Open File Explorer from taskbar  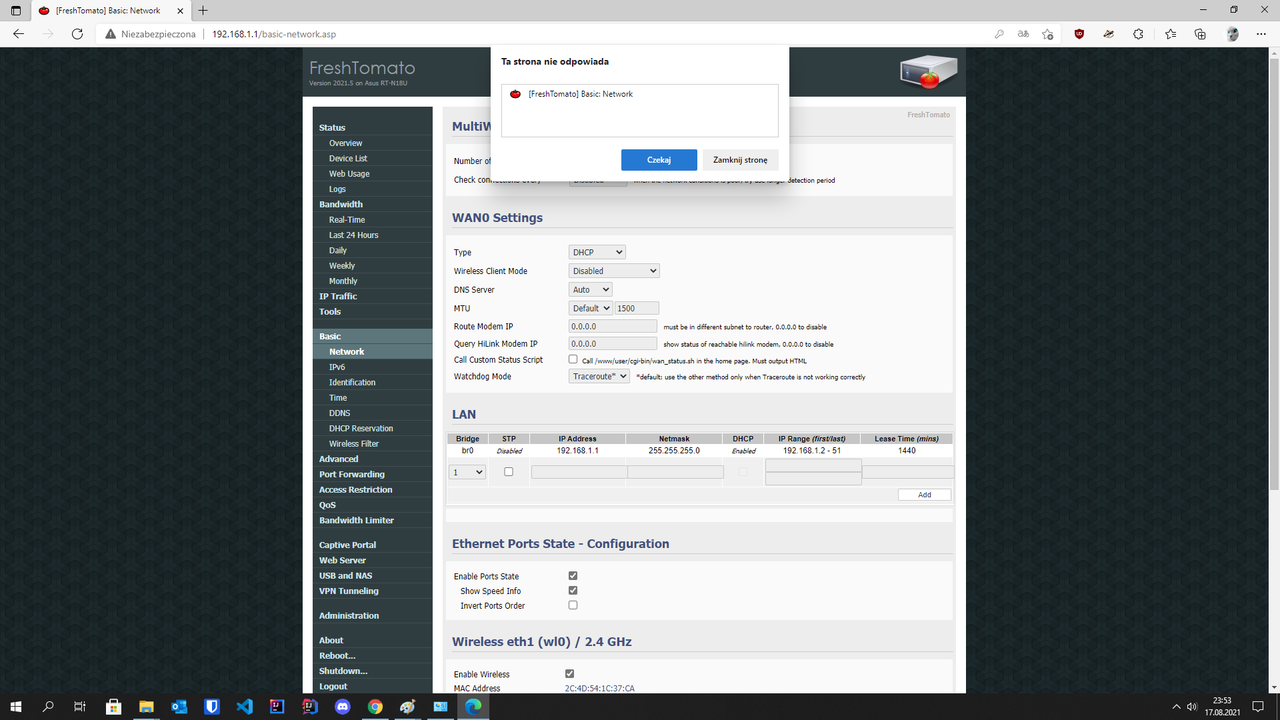pos(146,706)
